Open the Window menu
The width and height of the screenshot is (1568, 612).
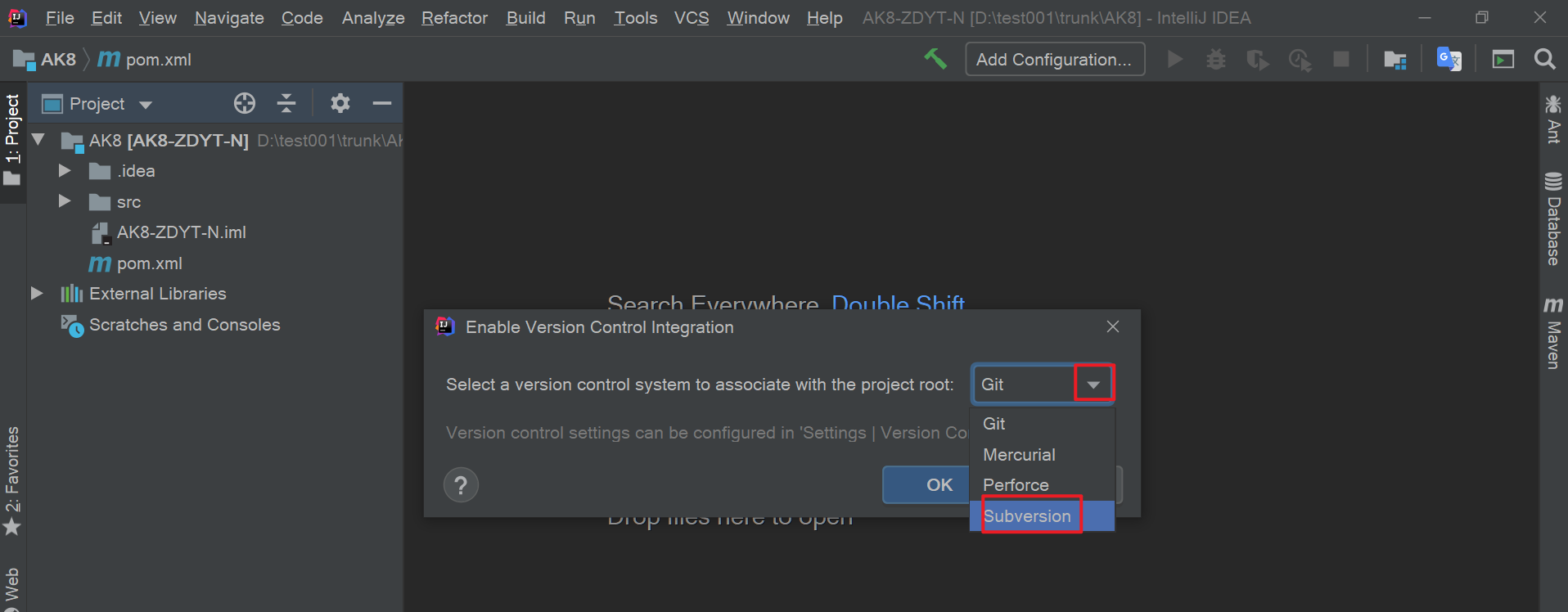(758, 18)
